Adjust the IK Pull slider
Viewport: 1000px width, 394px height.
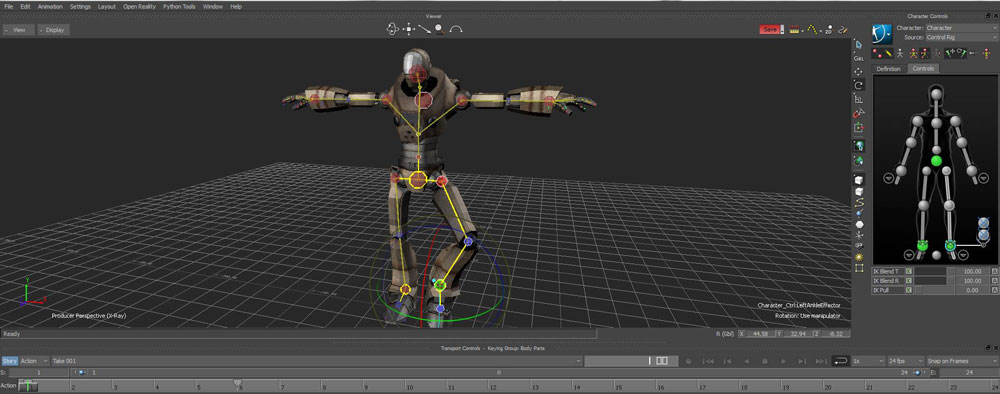[x=935, y=290]
